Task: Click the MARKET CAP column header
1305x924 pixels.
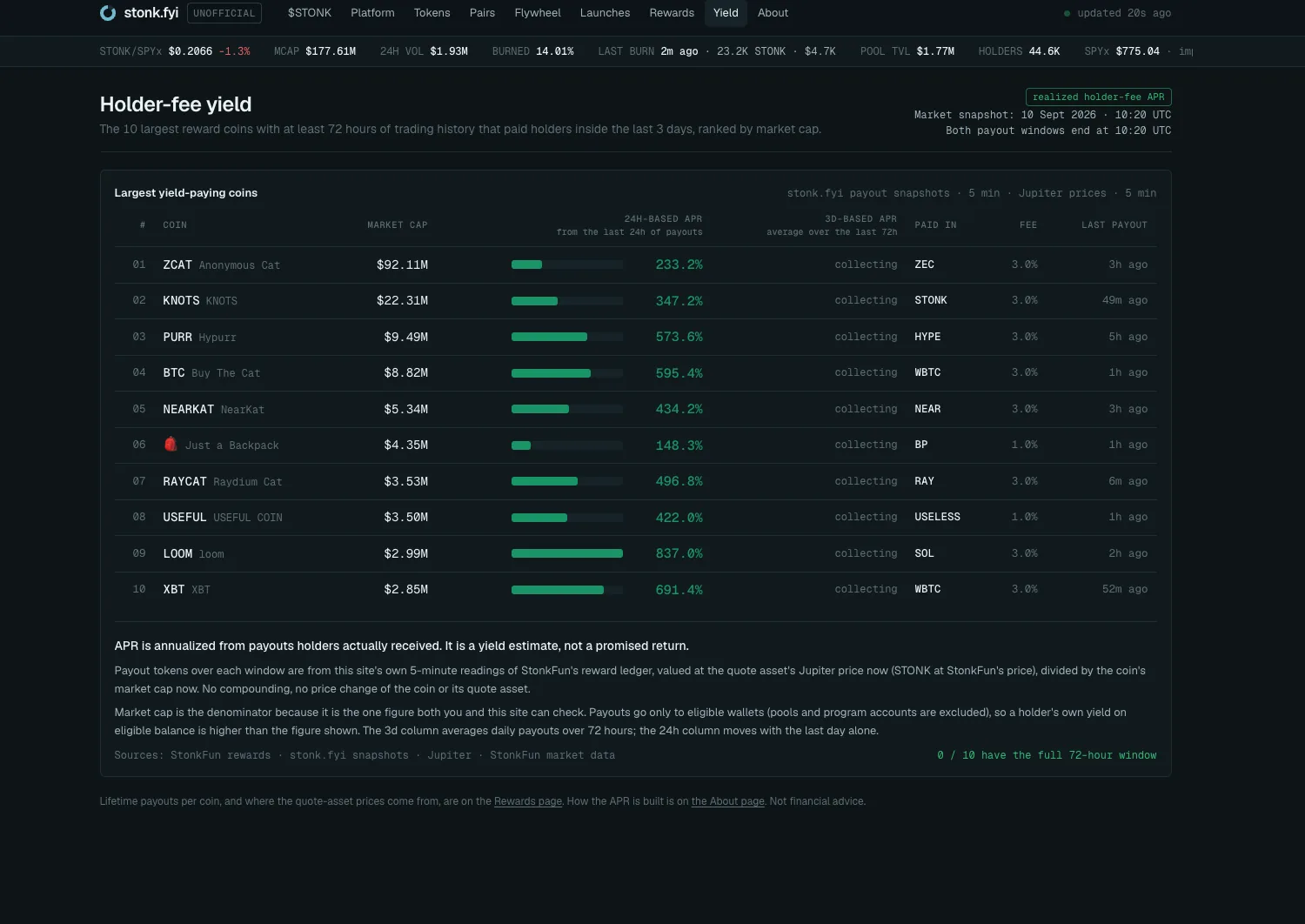Action: [x=398, y=225]
